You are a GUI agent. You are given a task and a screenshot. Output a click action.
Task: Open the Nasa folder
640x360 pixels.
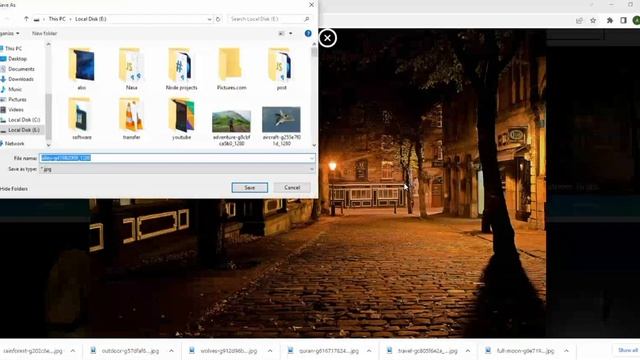tap(131, 68)
